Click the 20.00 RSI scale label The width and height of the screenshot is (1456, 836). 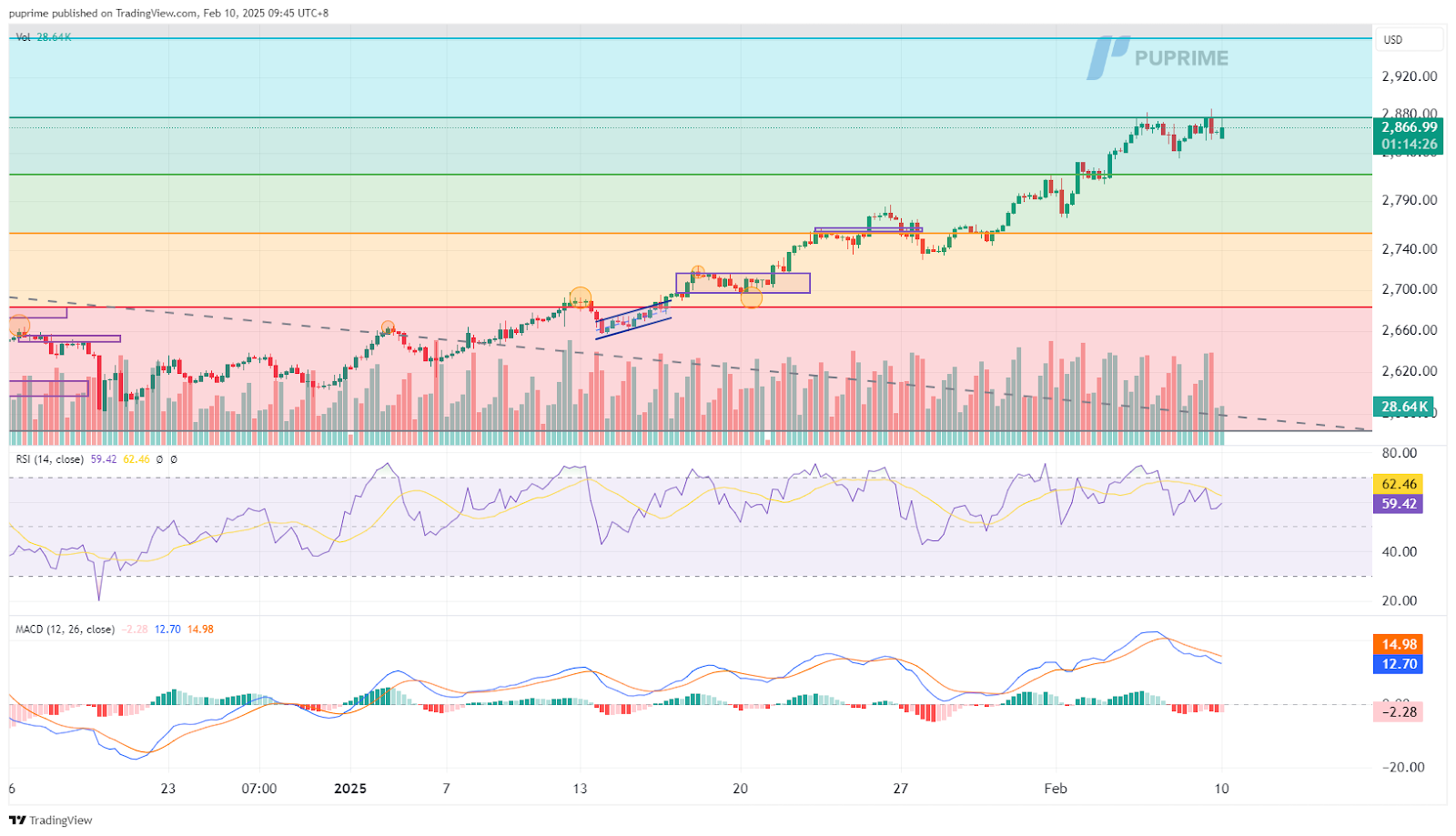(1400, 600)
